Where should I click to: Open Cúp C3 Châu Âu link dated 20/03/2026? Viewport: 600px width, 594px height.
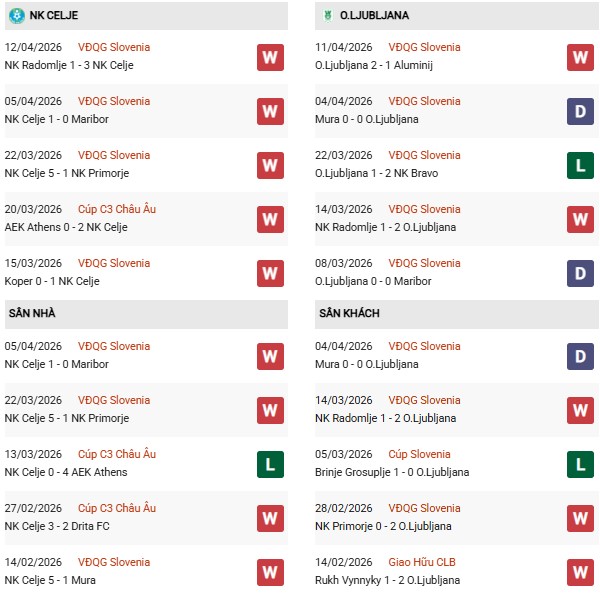click(117, 209)
